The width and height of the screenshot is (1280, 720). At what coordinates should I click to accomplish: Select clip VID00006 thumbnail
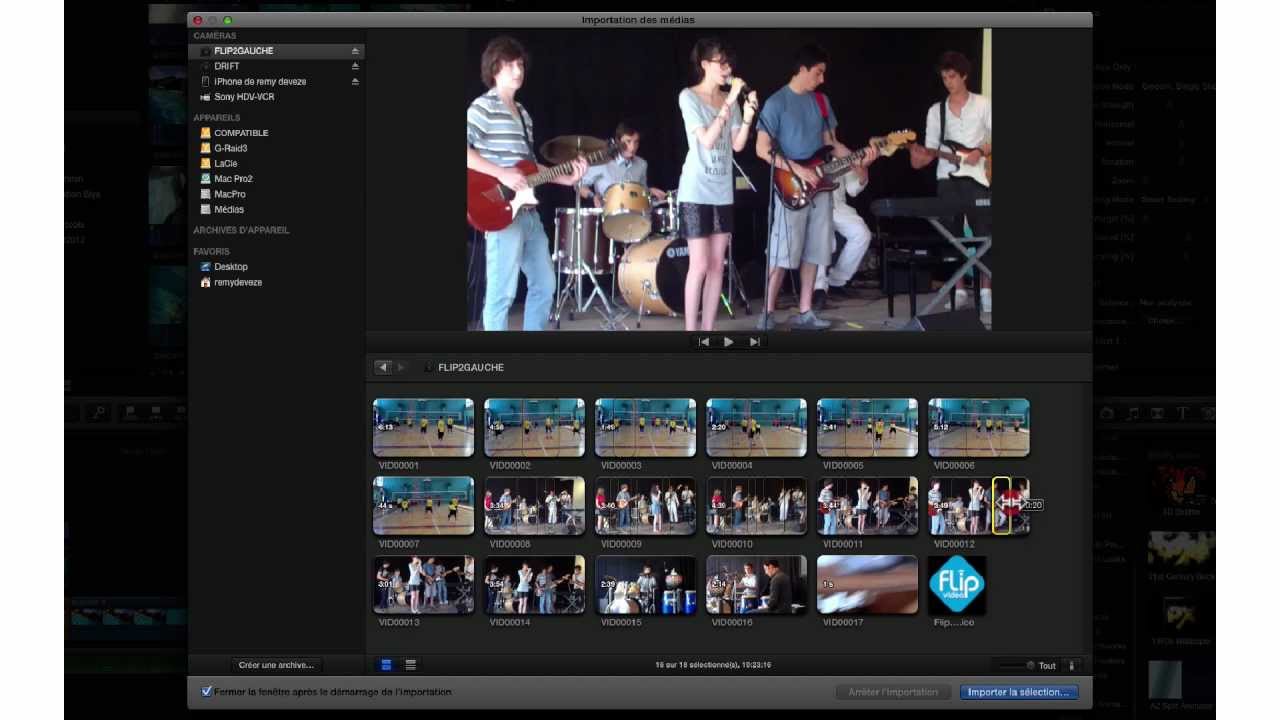click(x=979, y=427)
